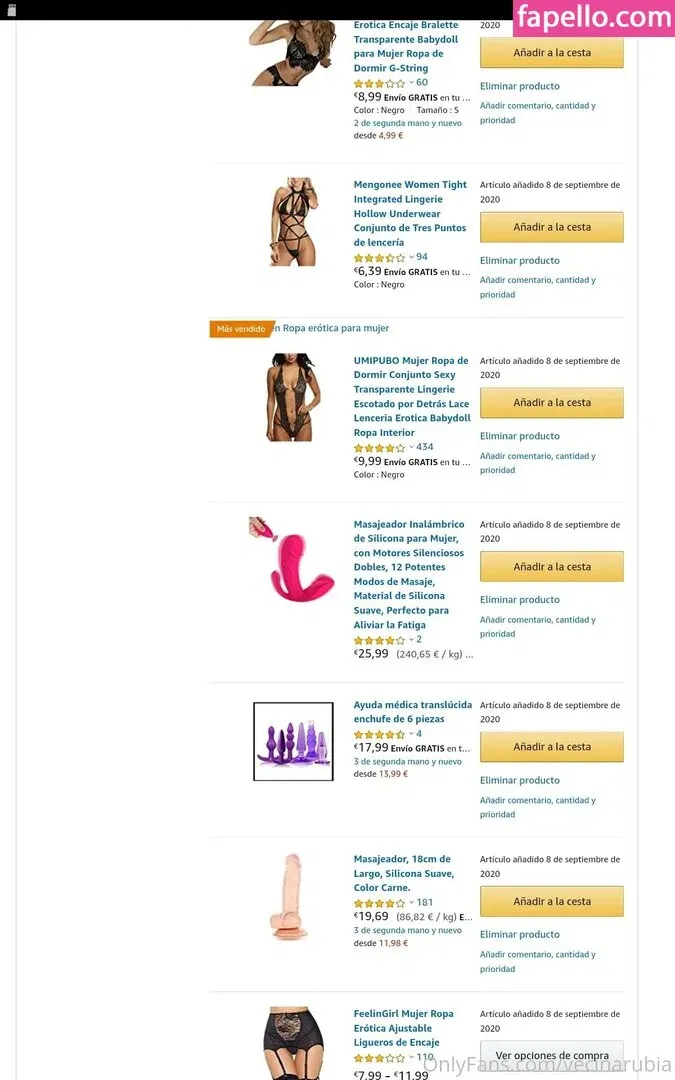Click the 'Más vendido' orange badge
Screen dimensions: 675x1080
point(241,329)
